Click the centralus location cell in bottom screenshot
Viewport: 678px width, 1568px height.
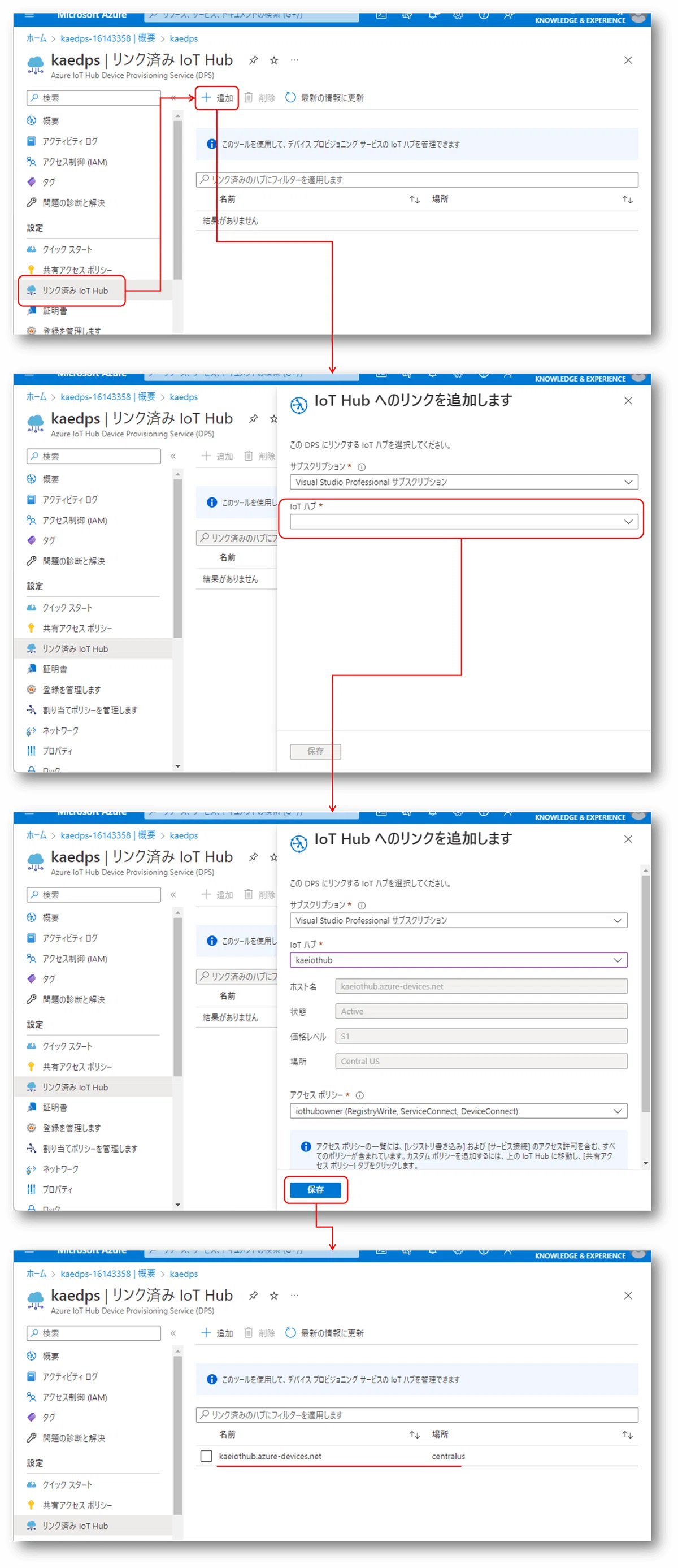coord(449,1456)
